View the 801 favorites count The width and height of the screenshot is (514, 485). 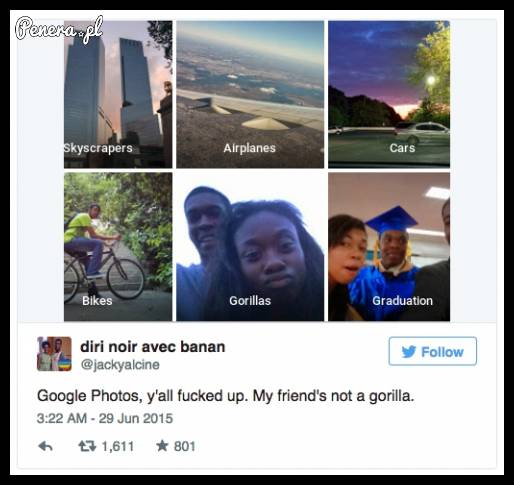pos(184,446)
